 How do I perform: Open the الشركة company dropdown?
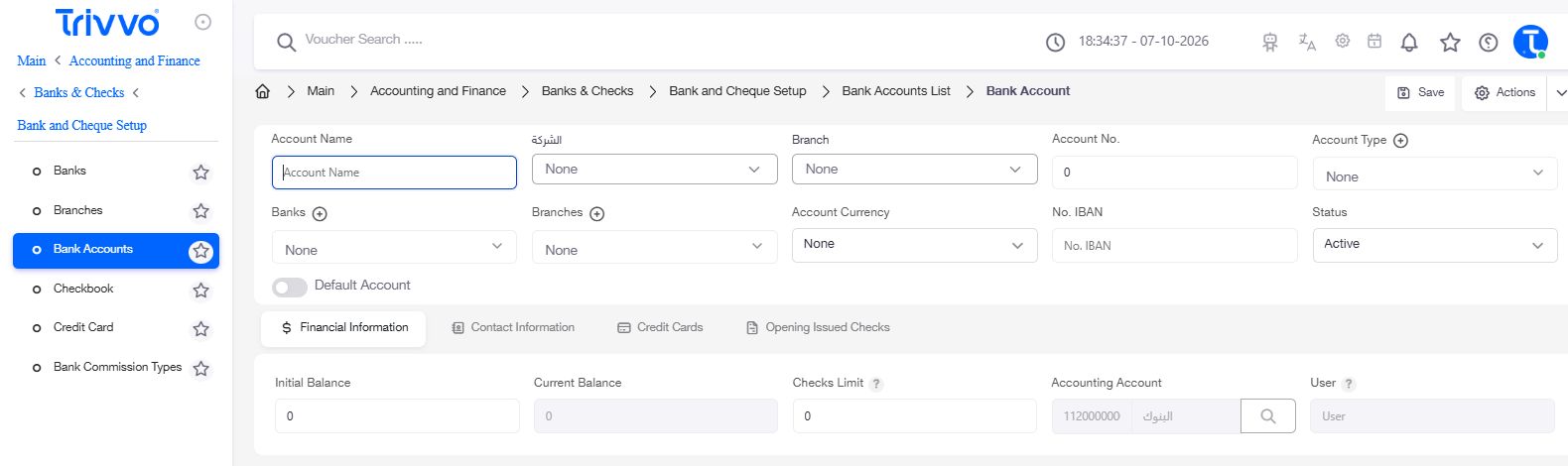654,170
